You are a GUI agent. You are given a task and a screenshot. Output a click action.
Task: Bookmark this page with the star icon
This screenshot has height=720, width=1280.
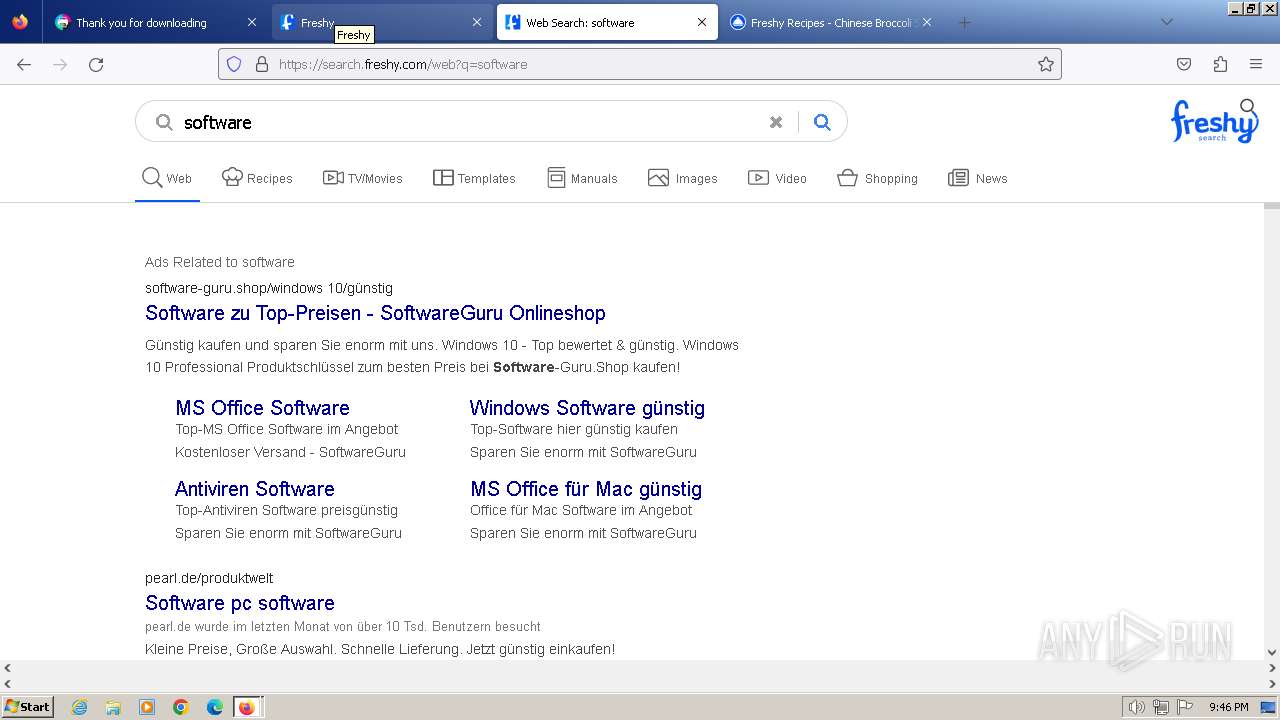pos(1046,64)
